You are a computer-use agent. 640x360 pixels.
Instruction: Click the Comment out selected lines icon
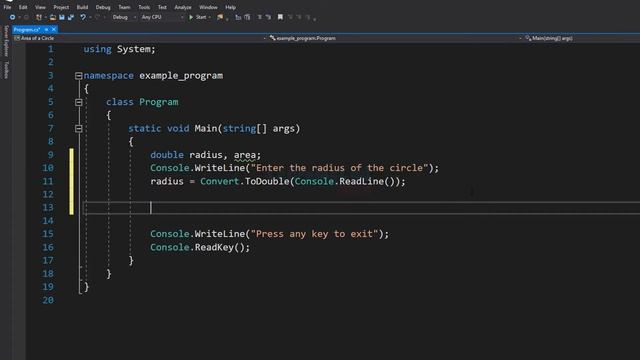[x=260, y=17]
